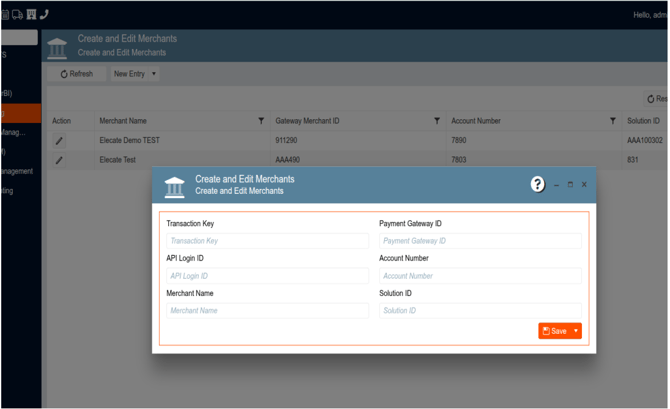Edit the Elecate Demo TEST merchant row
Screen dimensions: 670x409
click(x=59, y=141)
